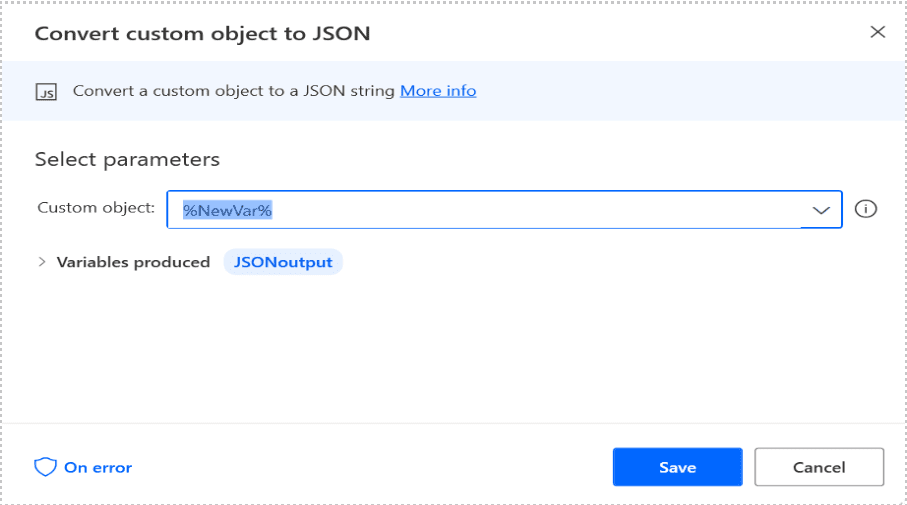The image size is (907, 505).
Task: Click the info icon beside Custom object
Action: [x=867, y=209]
